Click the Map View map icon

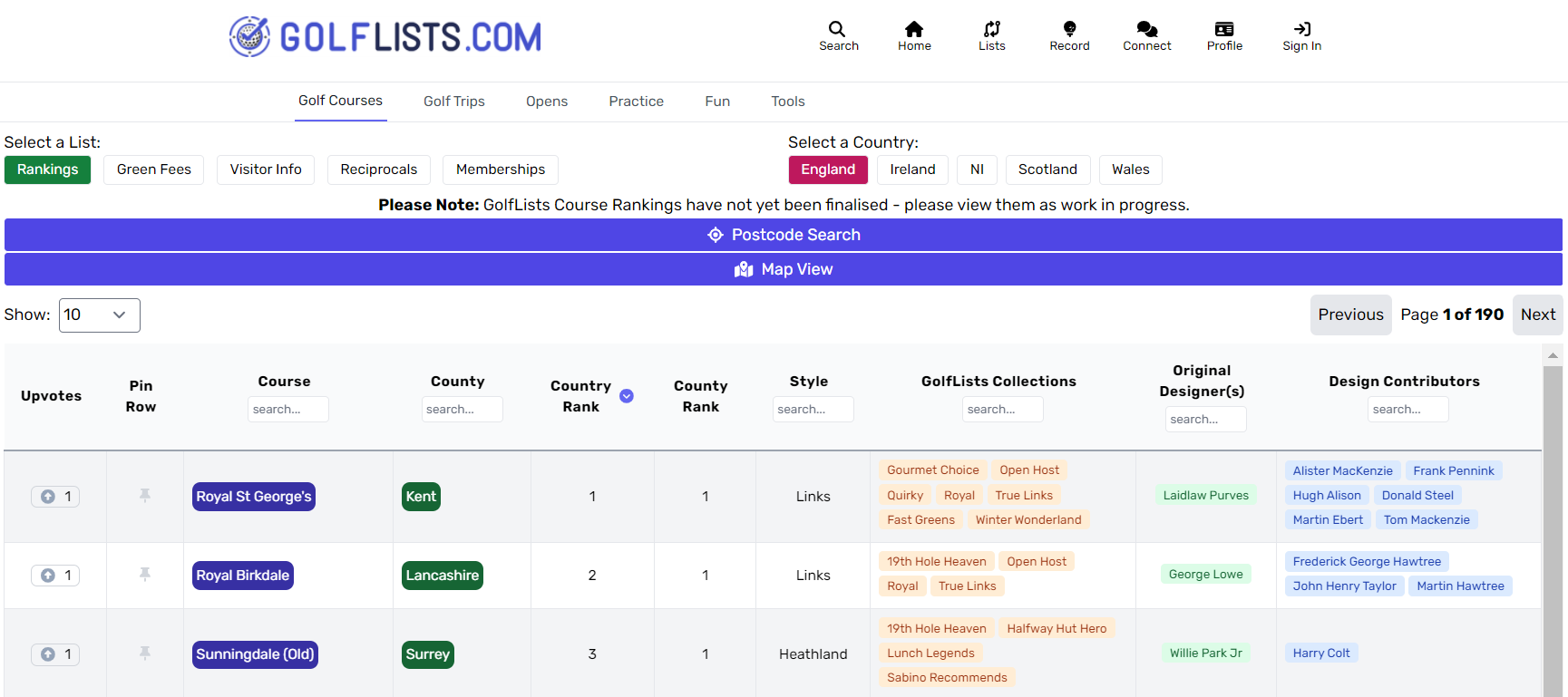click(744, 269)
